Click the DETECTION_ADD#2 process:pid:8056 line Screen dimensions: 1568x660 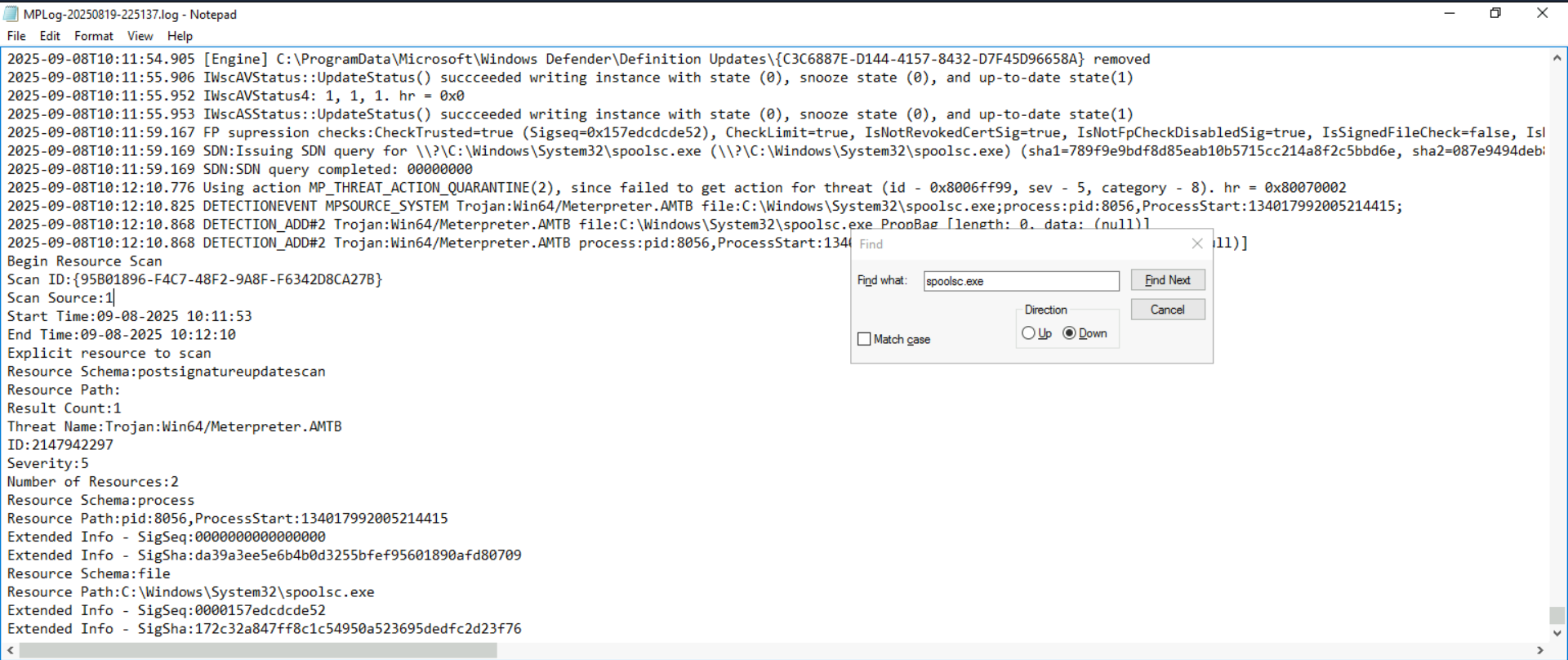[429, 243]
